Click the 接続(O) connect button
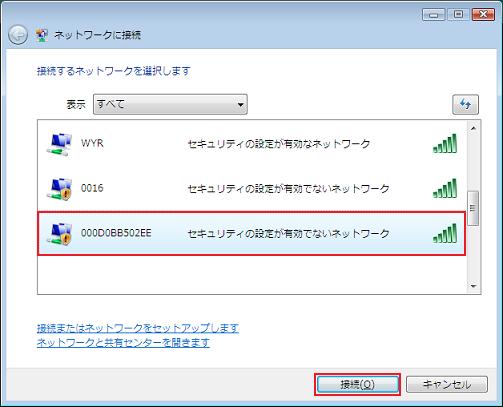Image resolution: width=503 pixels, height=407 pixels. (x=357, y=385)
